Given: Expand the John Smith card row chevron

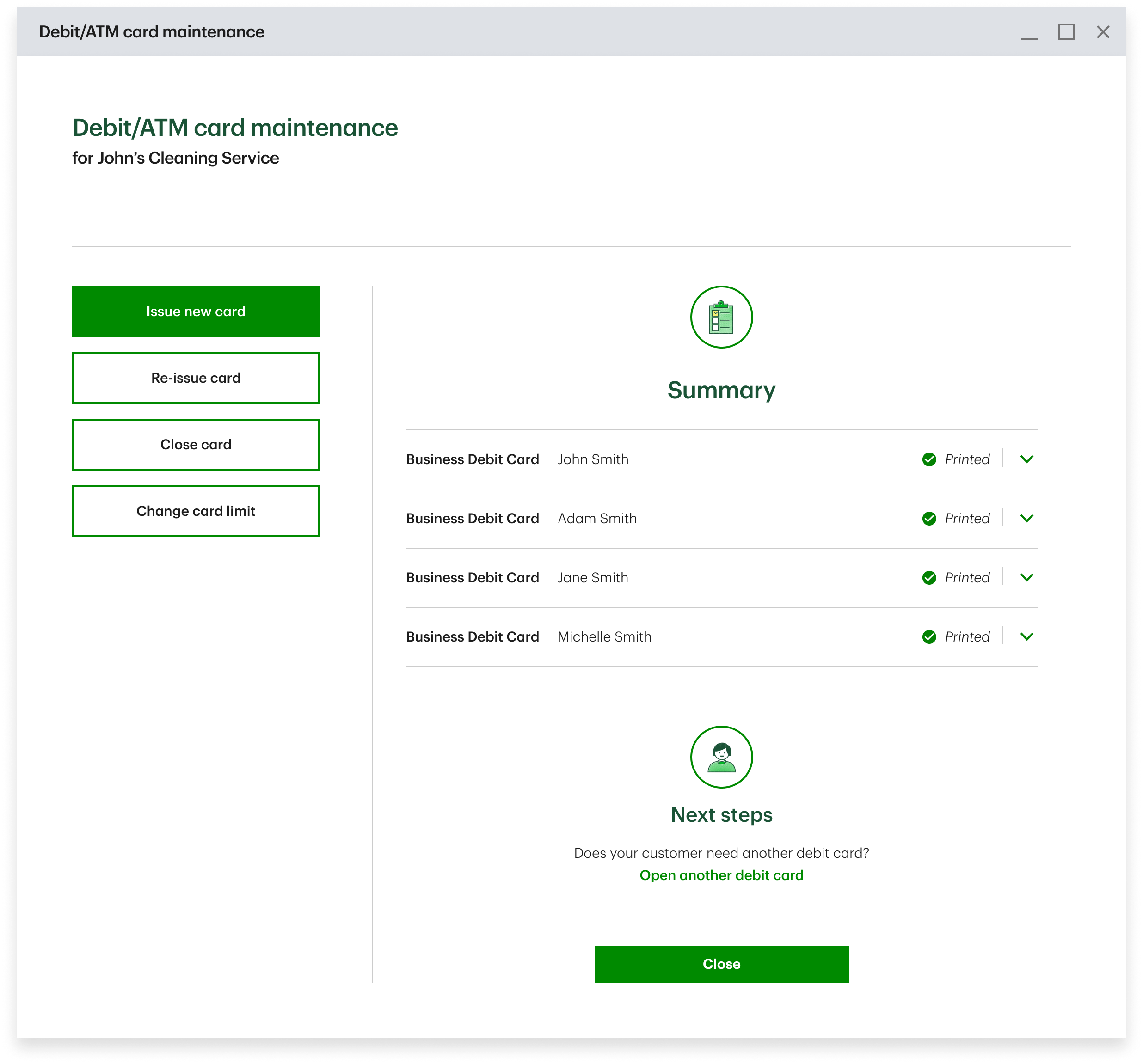Looking at the screenshot, I should point(1026,459).
